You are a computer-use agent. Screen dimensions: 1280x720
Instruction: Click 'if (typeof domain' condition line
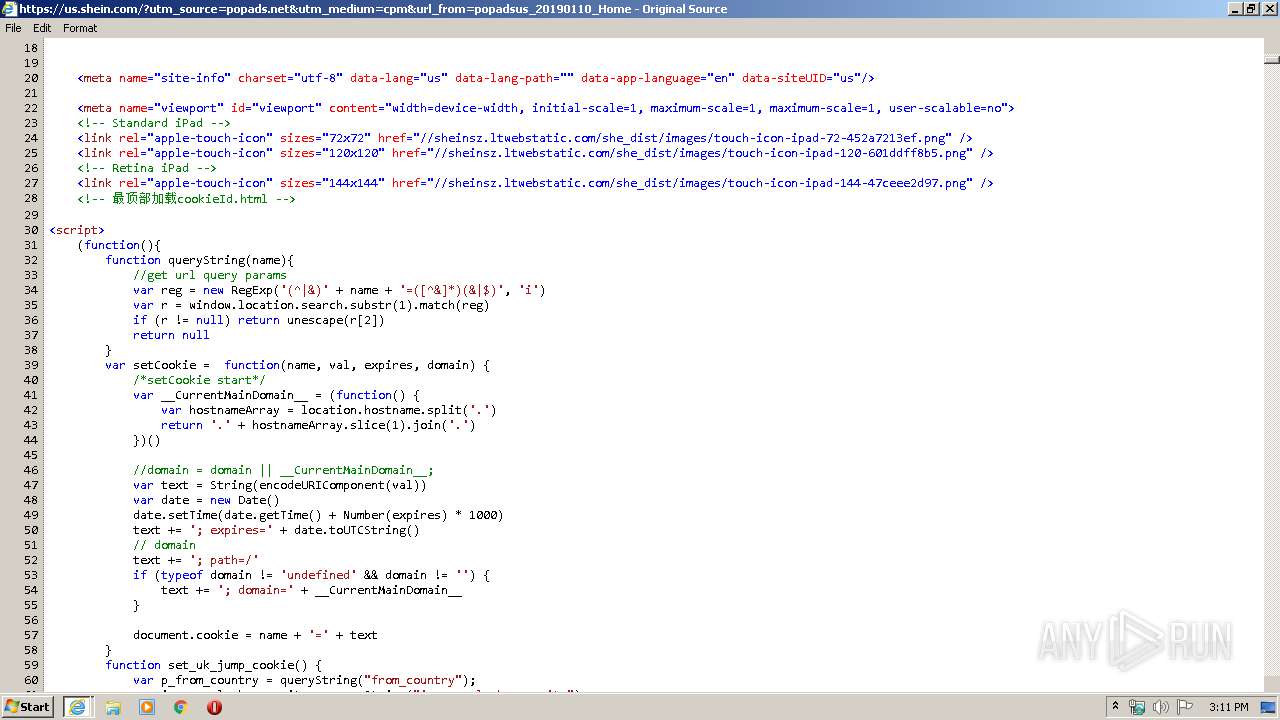tap(311, 575)
